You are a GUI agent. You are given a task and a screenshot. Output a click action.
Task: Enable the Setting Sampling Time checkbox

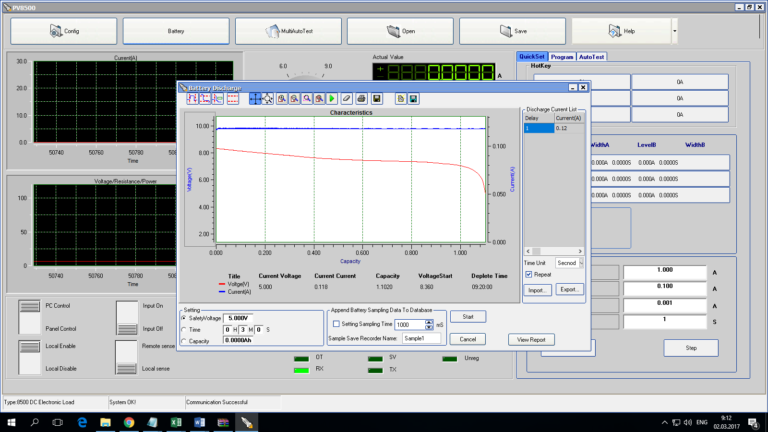(x=336, y=324)
